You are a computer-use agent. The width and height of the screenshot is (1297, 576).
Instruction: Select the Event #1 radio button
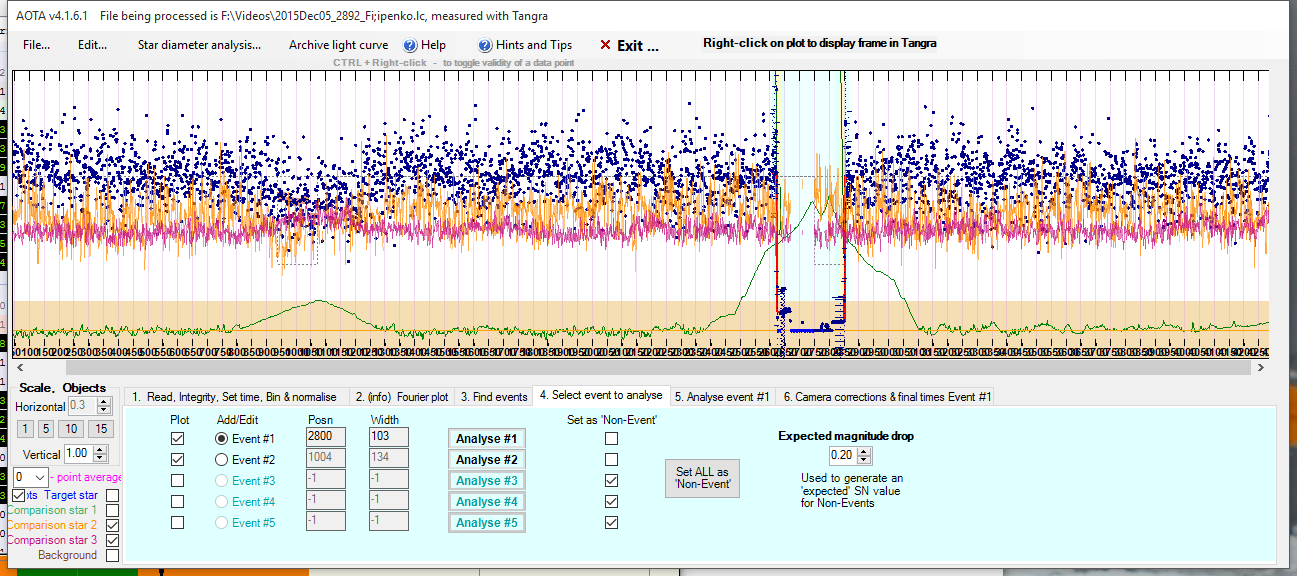[x=222, y=439]
